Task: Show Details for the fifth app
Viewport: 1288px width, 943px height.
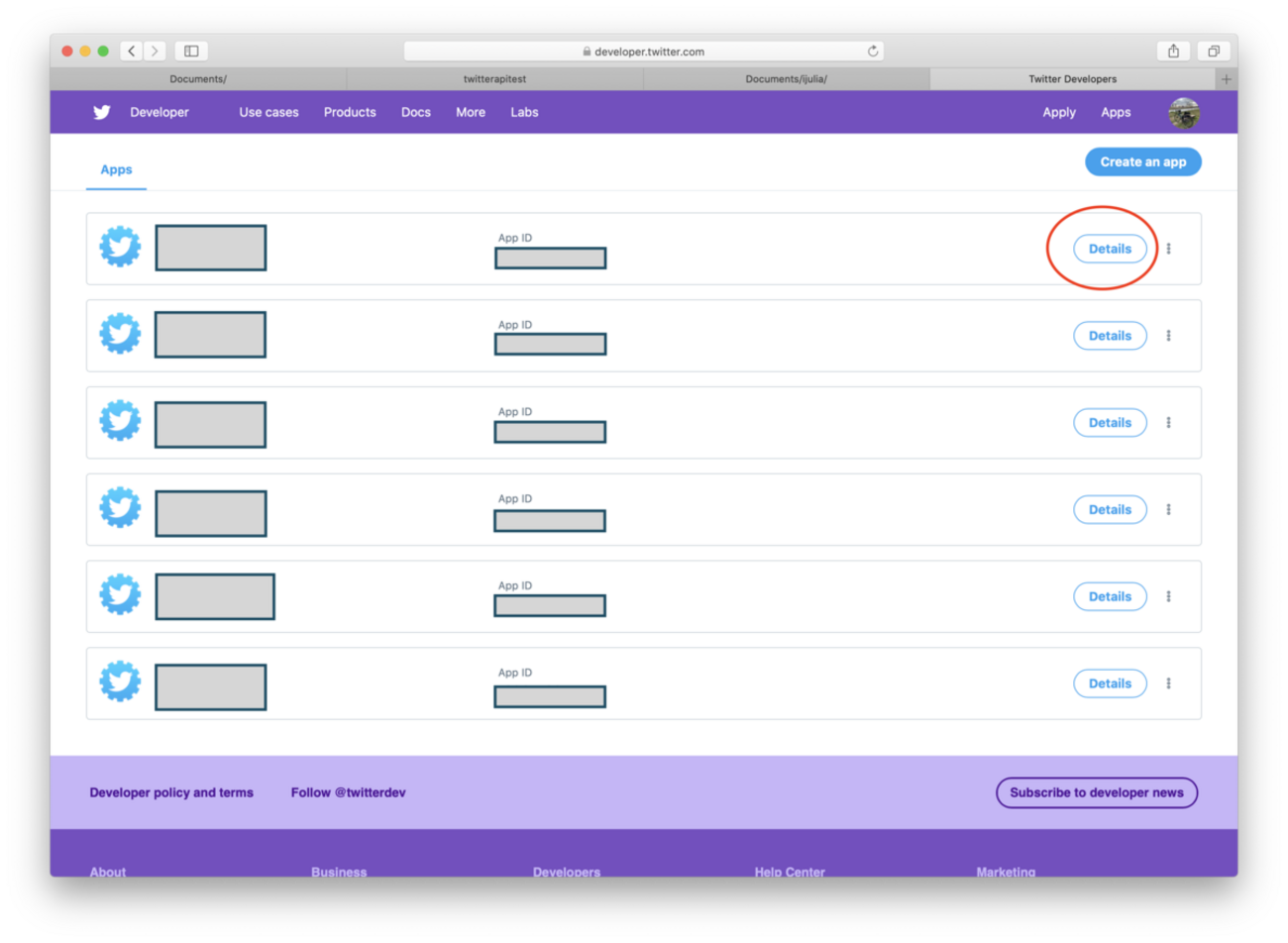Action: tap(1110, 596)
